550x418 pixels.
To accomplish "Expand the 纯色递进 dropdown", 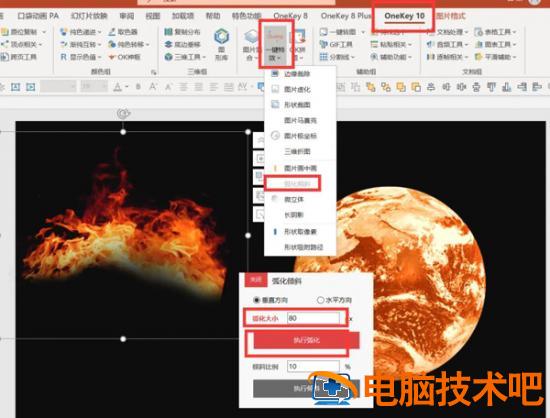I will (x=100, y=32).
